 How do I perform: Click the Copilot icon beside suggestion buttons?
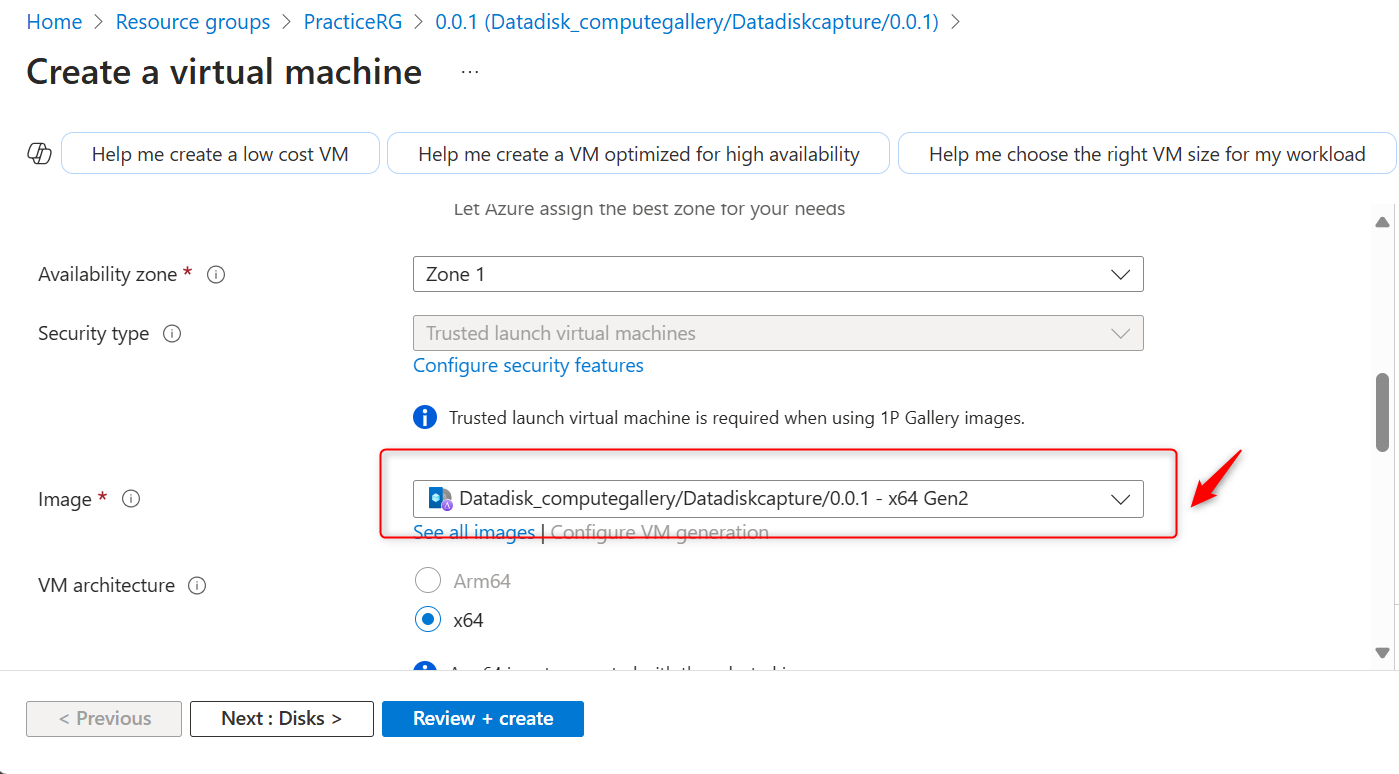coord(39,154)
